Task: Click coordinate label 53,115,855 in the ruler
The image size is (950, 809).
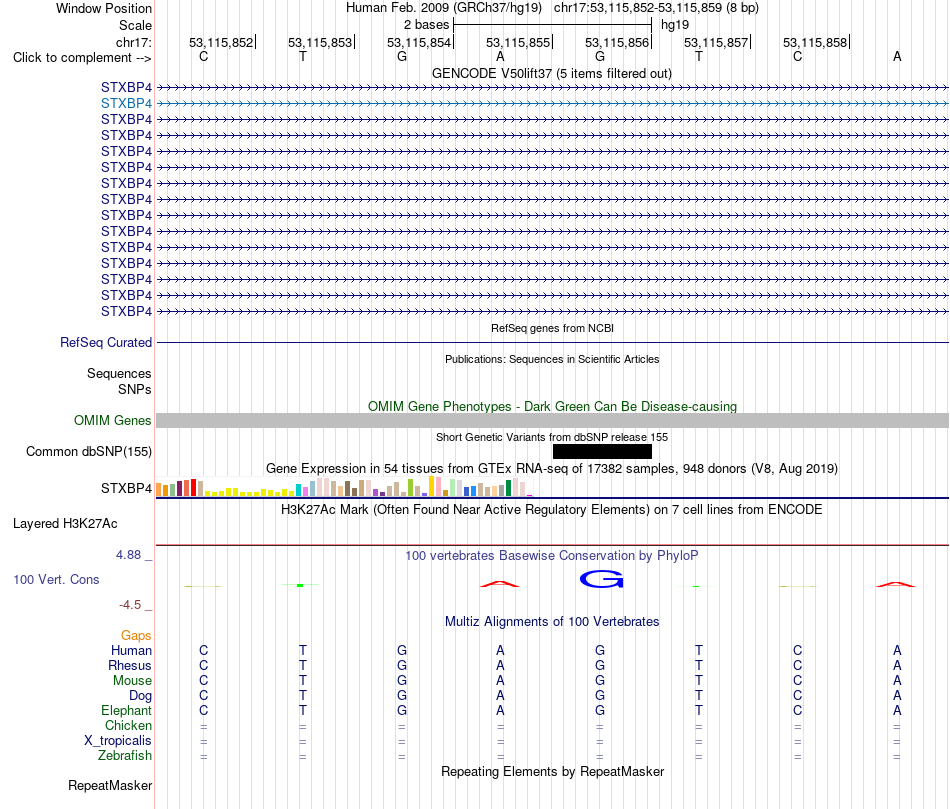Action: pyautogui.click(x=518, y=42)
